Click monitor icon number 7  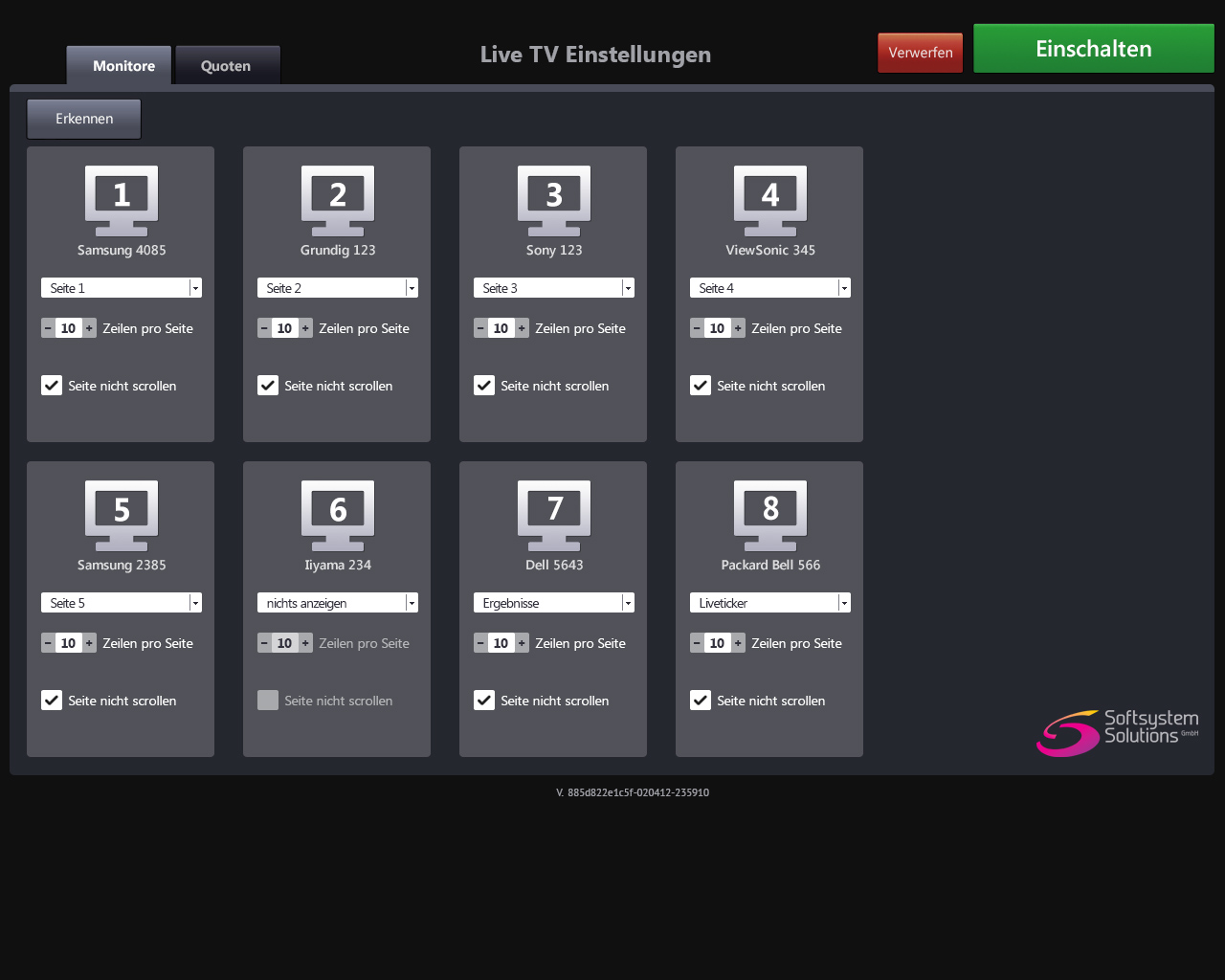pyautogui.click(x=554, y=516)
